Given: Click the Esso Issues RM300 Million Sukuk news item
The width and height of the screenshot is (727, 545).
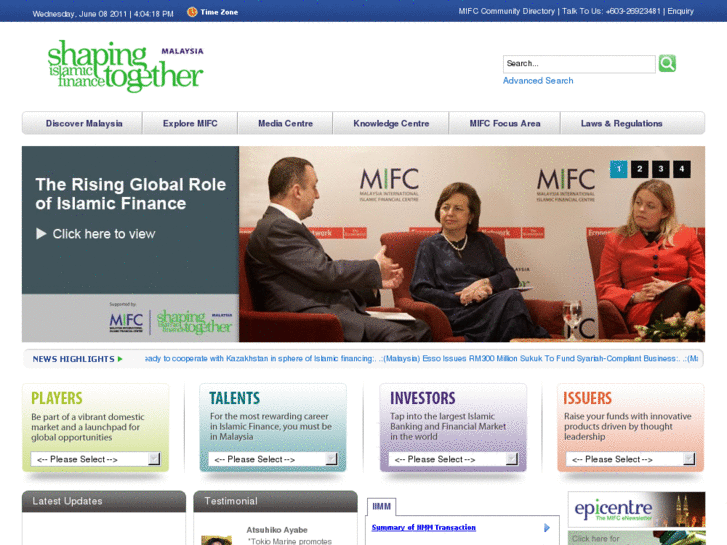Looking at the screenshot, I should (x=532, y=359).
